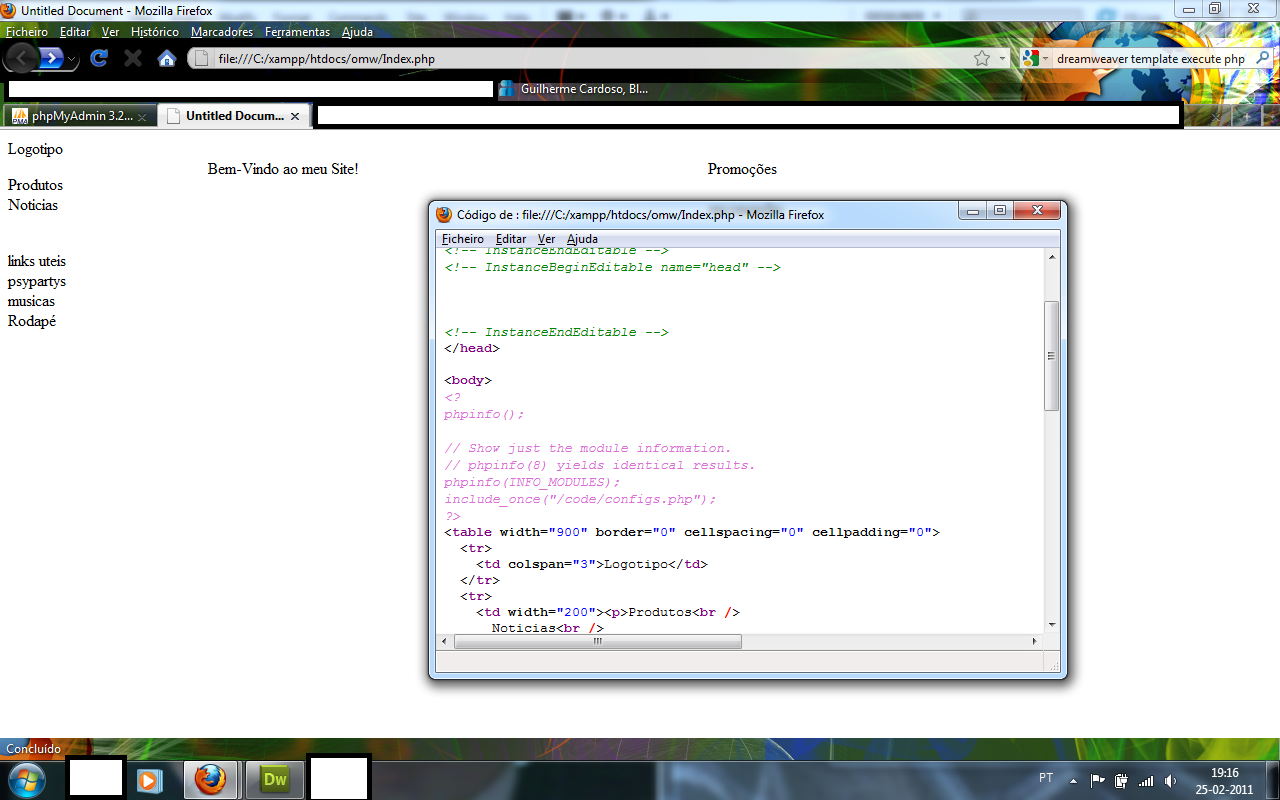
Task: Click the phpinfo(INFO_MODULES); line
Action: (x=532, y=482)
